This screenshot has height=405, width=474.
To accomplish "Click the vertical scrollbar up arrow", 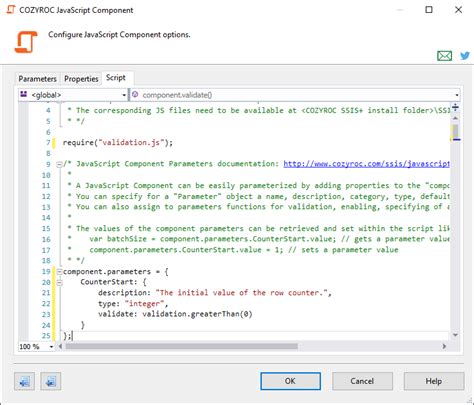I will [x=455, y=118].
